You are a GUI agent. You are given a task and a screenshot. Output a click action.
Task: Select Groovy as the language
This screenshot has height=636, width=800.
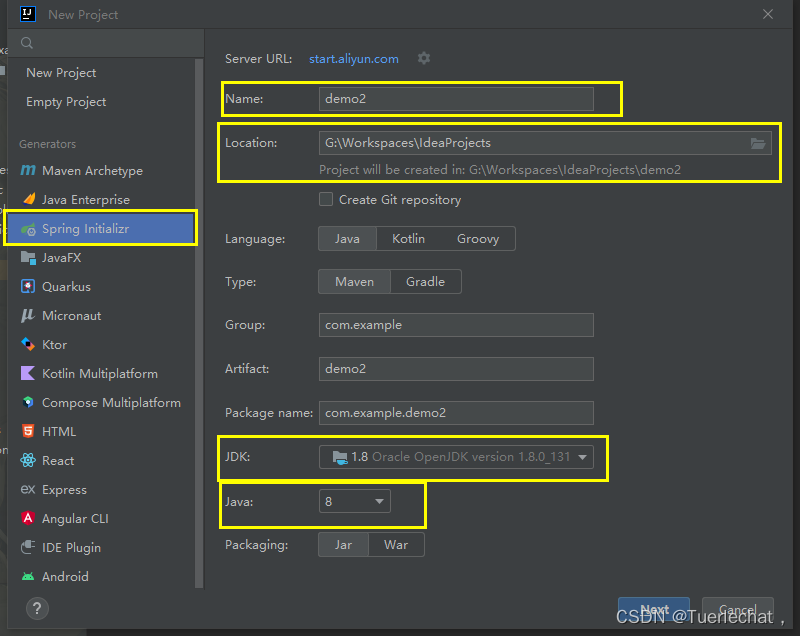[x=478, y=239]
